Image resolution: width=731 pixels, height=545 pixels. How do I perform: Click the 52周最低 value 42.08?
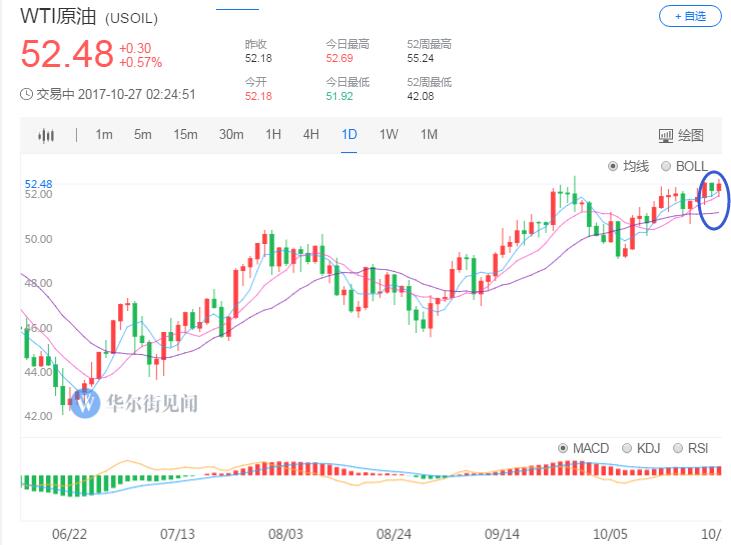tap(421, 96)
